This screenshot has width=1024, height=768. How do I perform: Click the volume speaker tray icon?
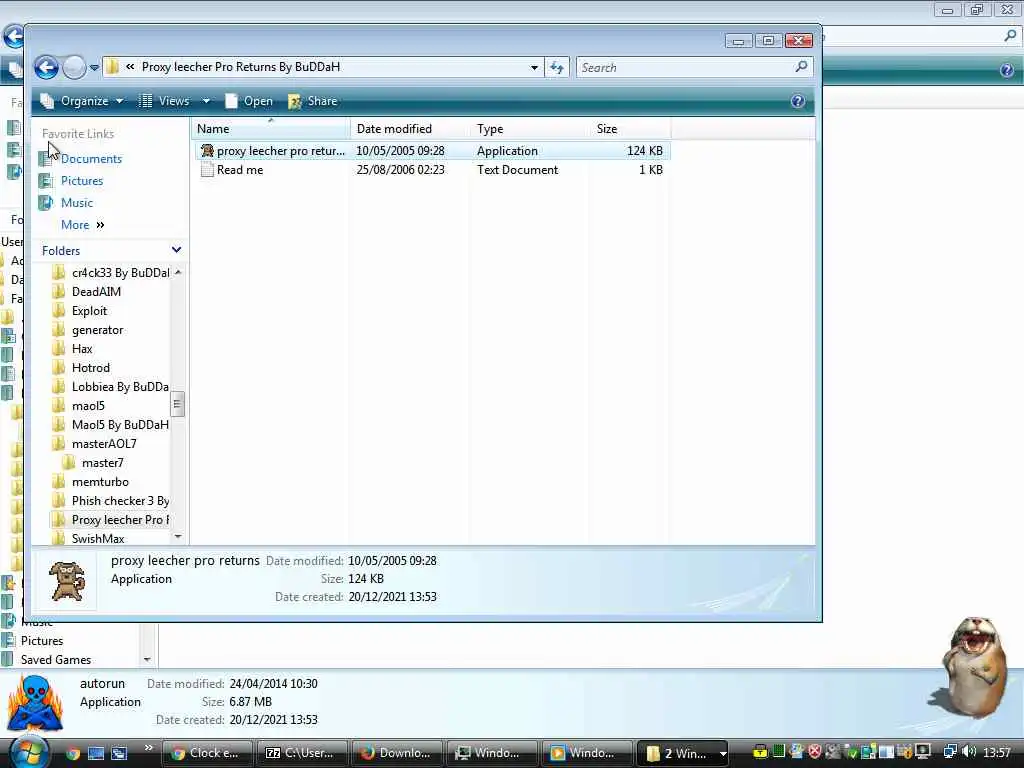pyautogui.click(x=969, y=752)
